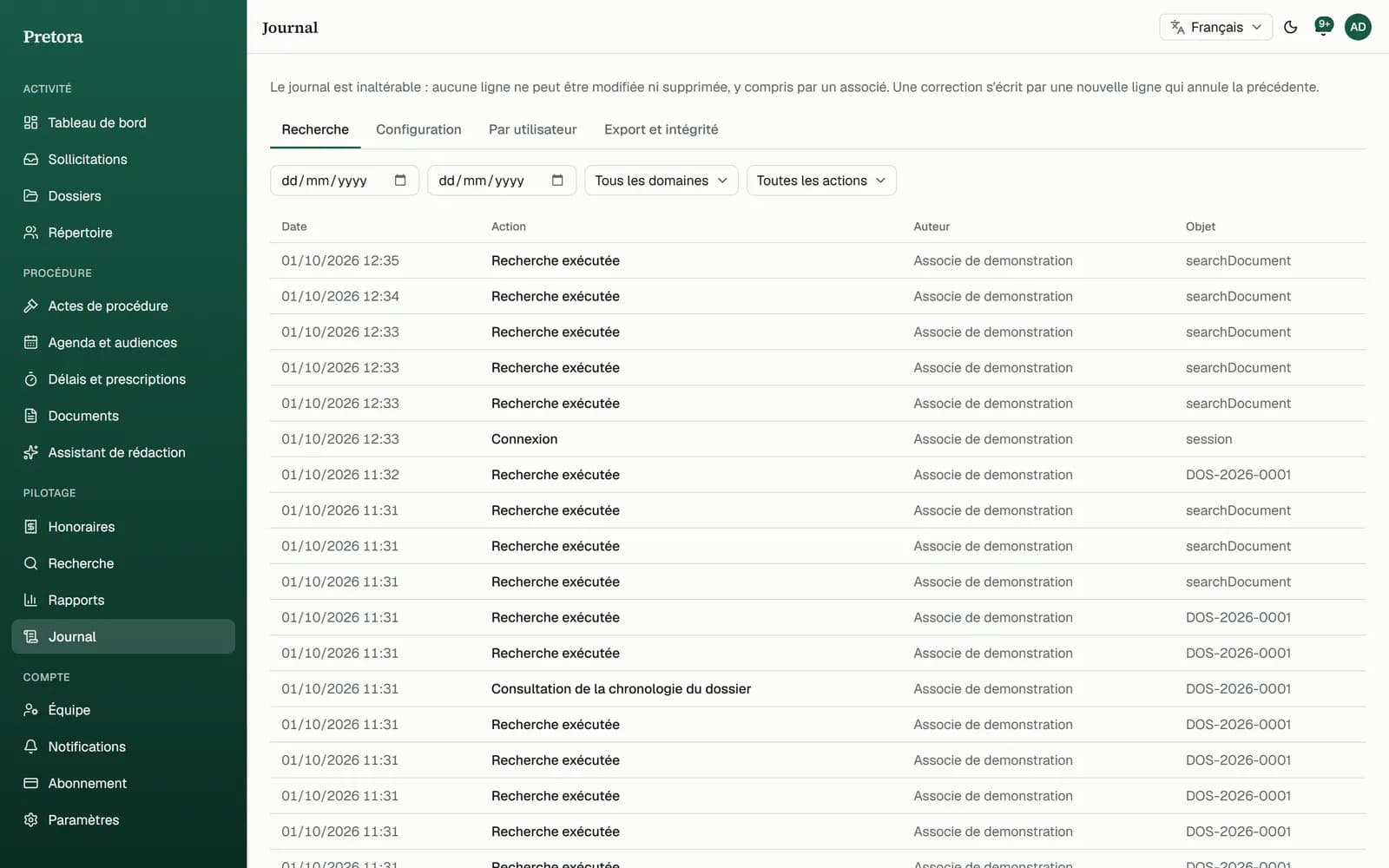Open the end date calendar picker icon
Viewport: 1389px width, 868px height.
pyautogui.click(x=557, y=181)
